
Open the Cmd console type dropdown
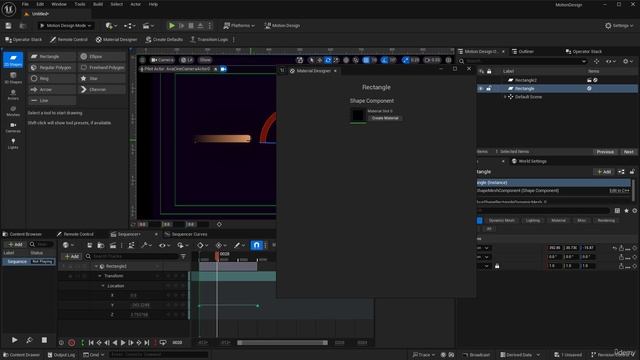point(93,355)
